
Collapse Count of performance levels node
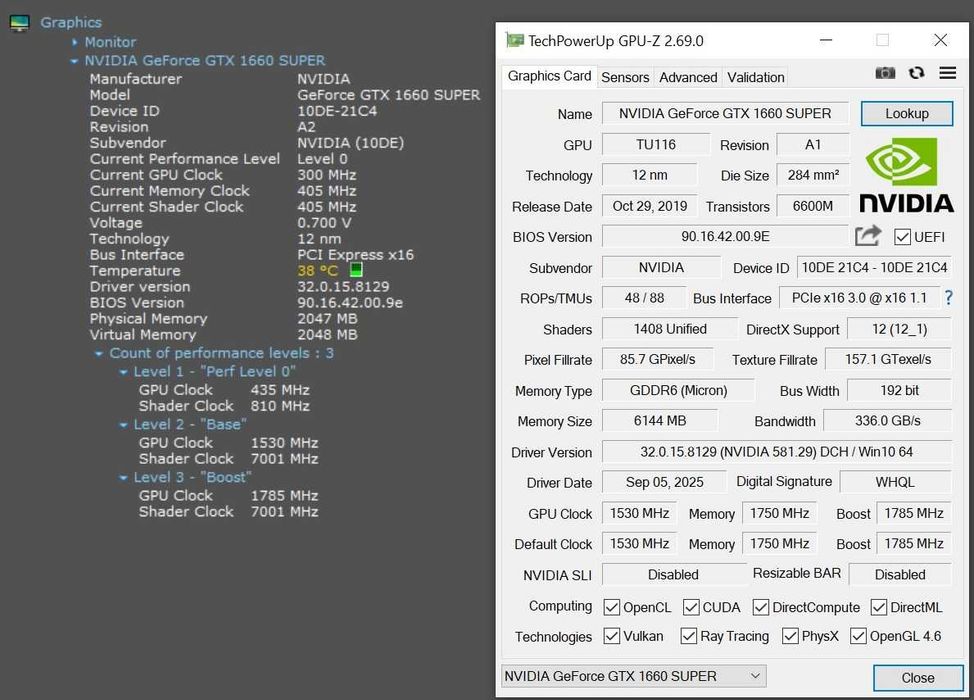click(99, 353)
